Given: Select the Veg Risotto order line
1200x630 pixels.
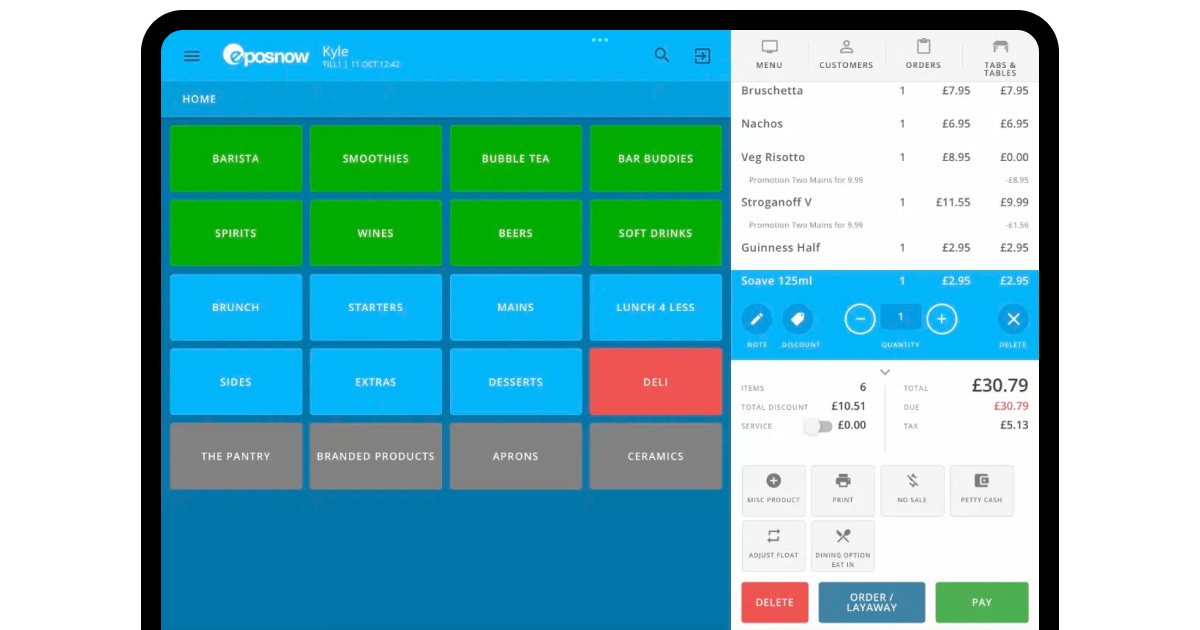Looking at the screenshot, I should [x=885, y=157].
